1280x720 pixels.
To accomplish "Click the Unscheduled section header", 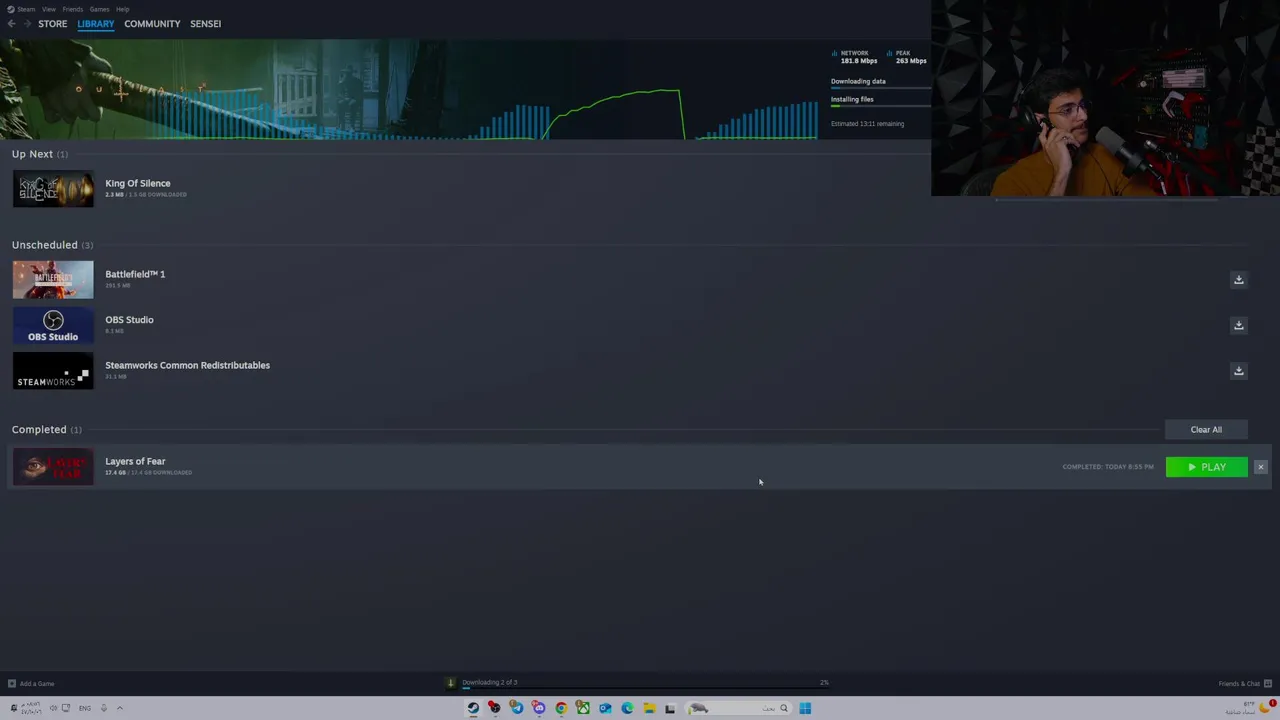I will (52, 245).
